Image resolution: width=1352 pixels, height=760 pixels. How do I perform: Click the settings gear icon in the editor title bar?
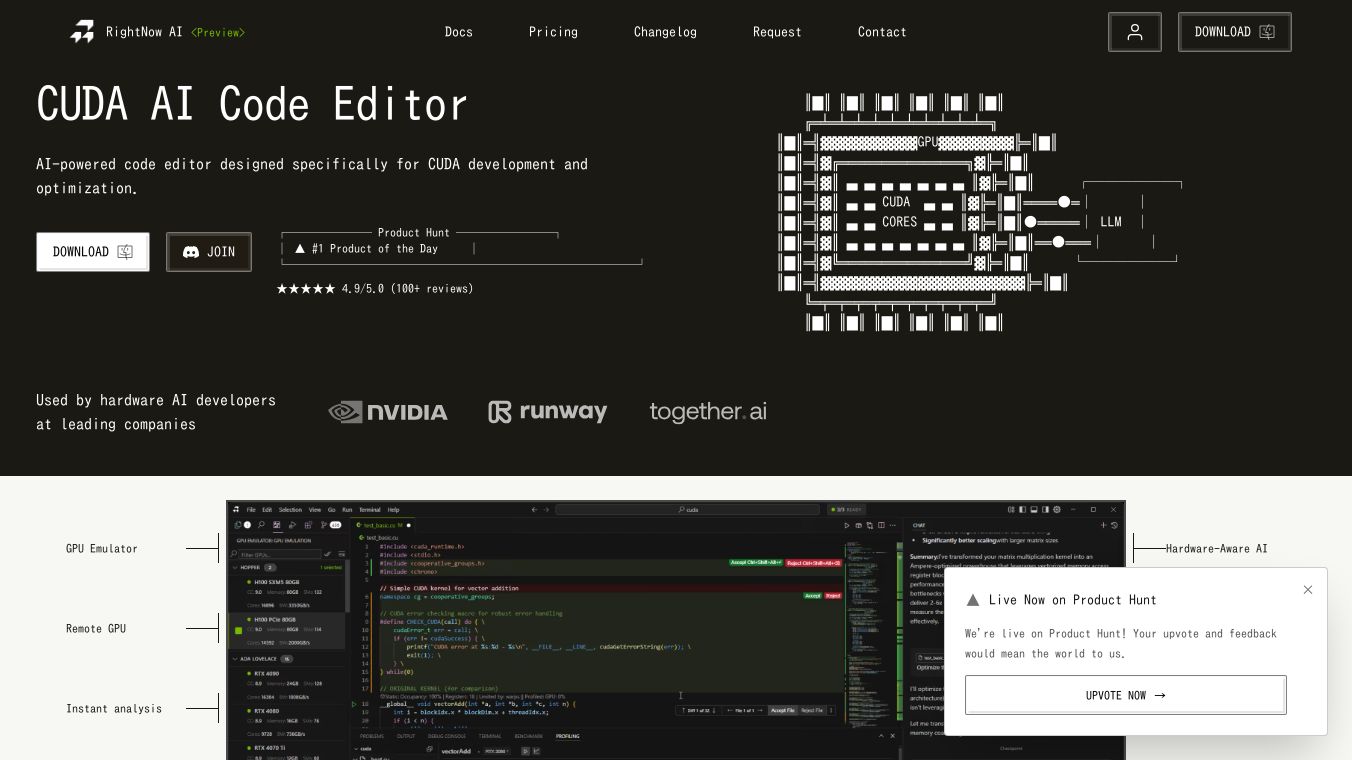(1057, 510)
